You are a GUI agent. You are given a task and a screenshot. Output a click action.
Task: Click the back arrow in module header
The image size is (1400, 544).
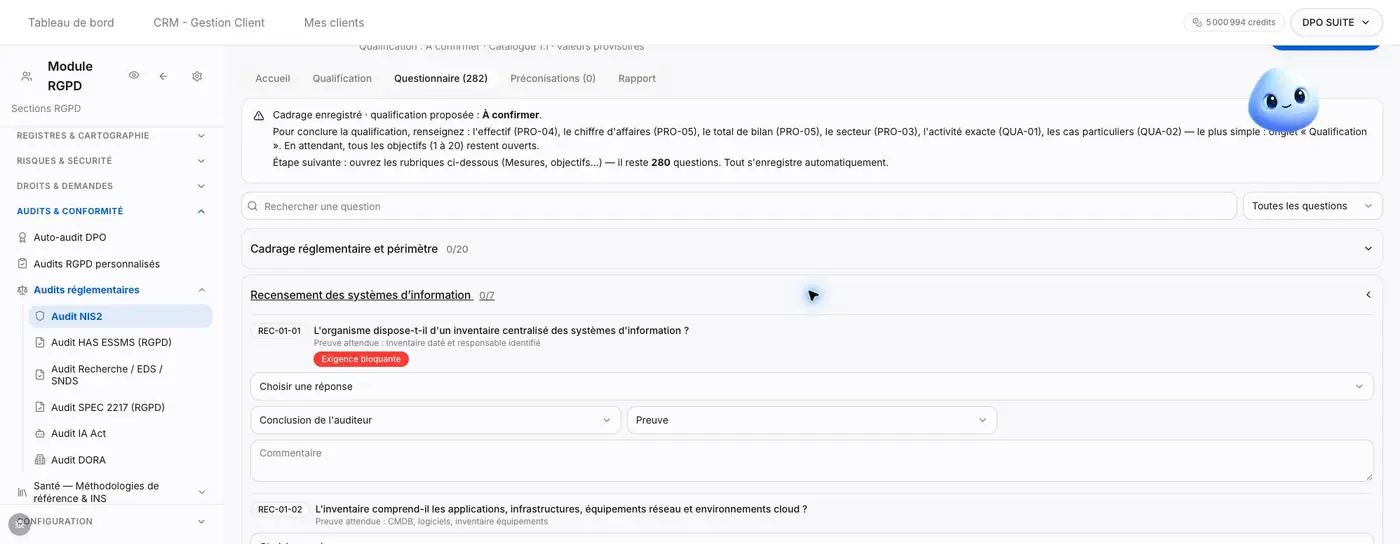pyautogui.click(x=163, y=76)
